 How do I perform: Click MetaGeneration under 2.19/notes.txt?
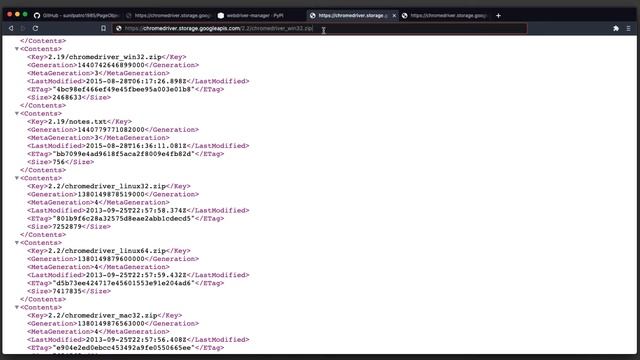[x=98, y=138]
